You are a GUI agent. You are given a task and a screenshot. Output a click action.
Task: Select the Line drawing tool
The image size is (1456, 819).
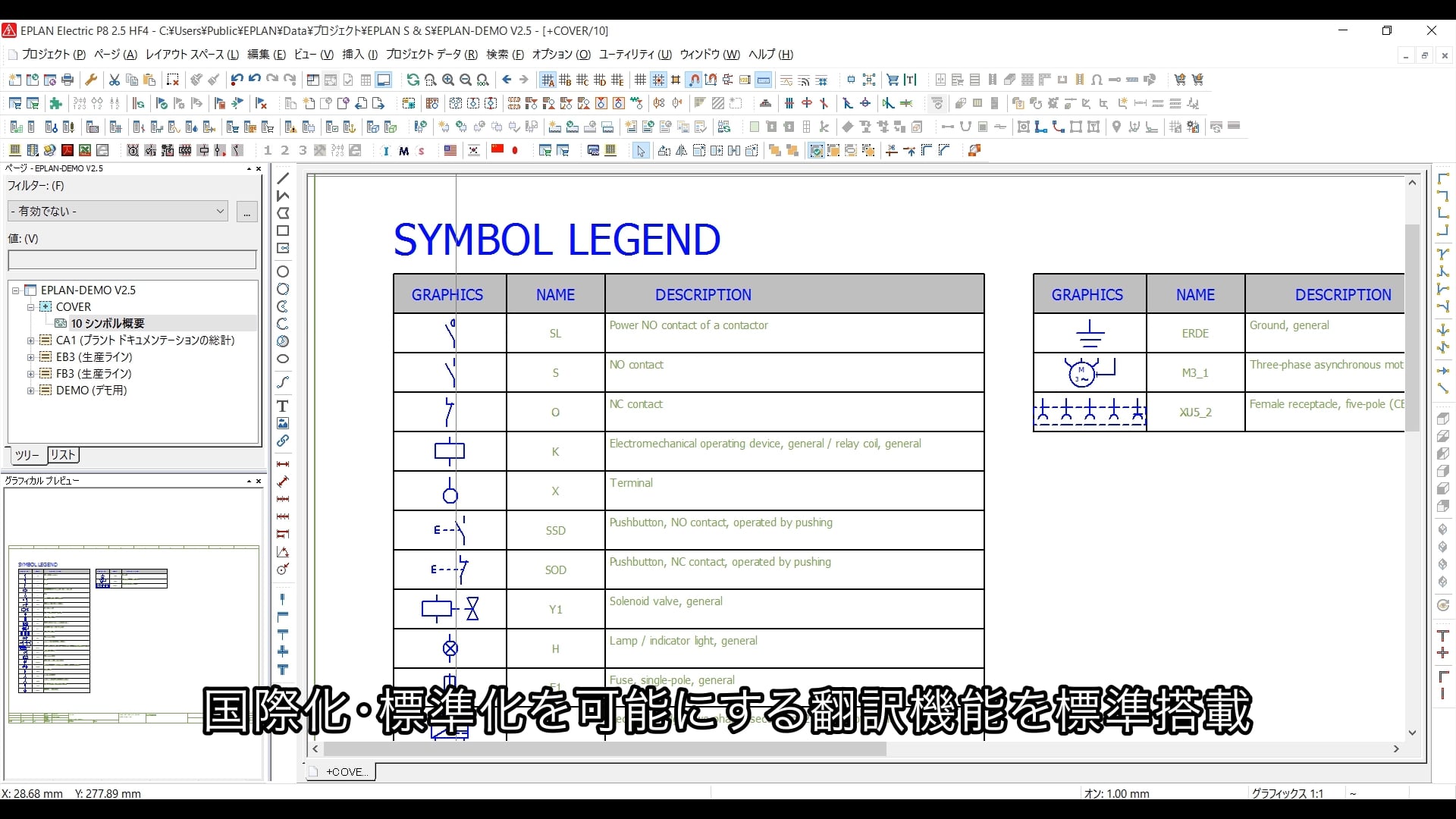pos(283,178)
